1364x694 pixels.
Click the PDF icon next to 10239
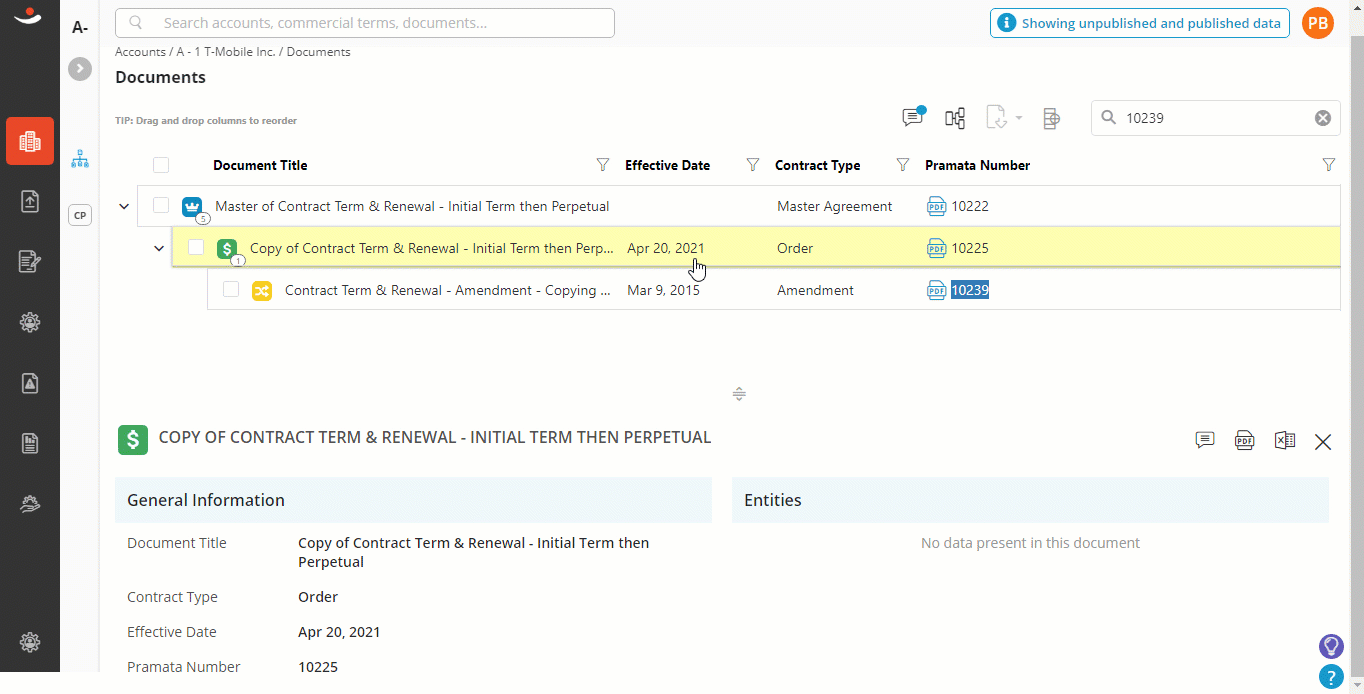pos(936,290)
